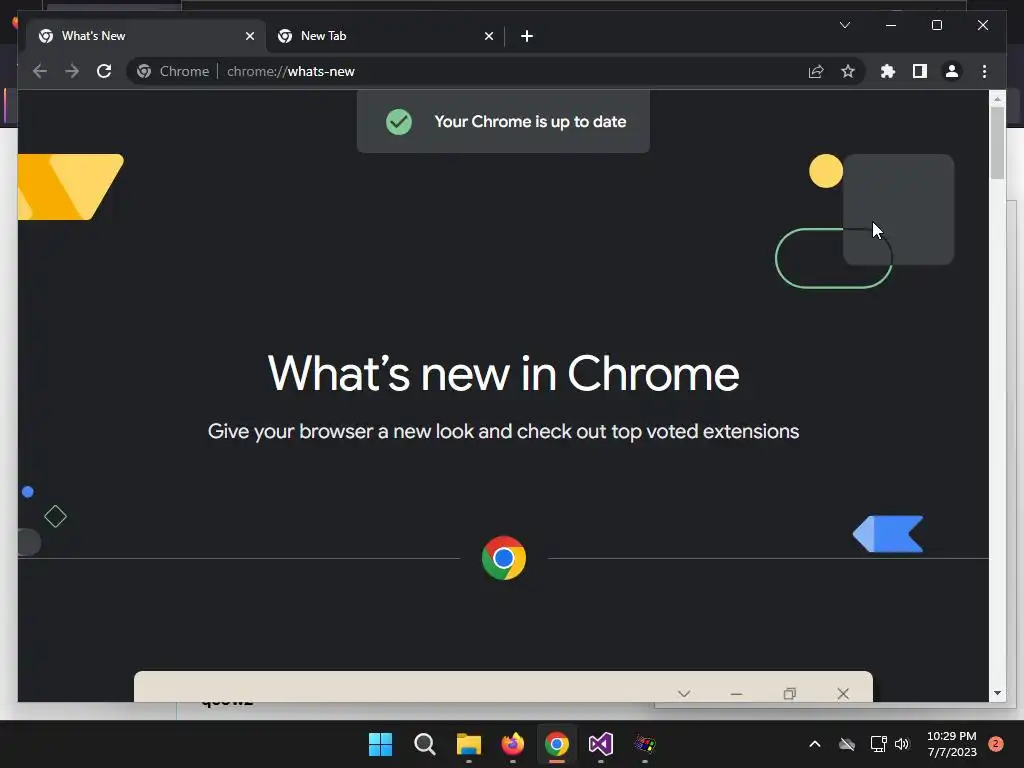The height and width of the screenshot is (768, 1024).
Task: Share this page using the share icon
Action: [816, 71]
